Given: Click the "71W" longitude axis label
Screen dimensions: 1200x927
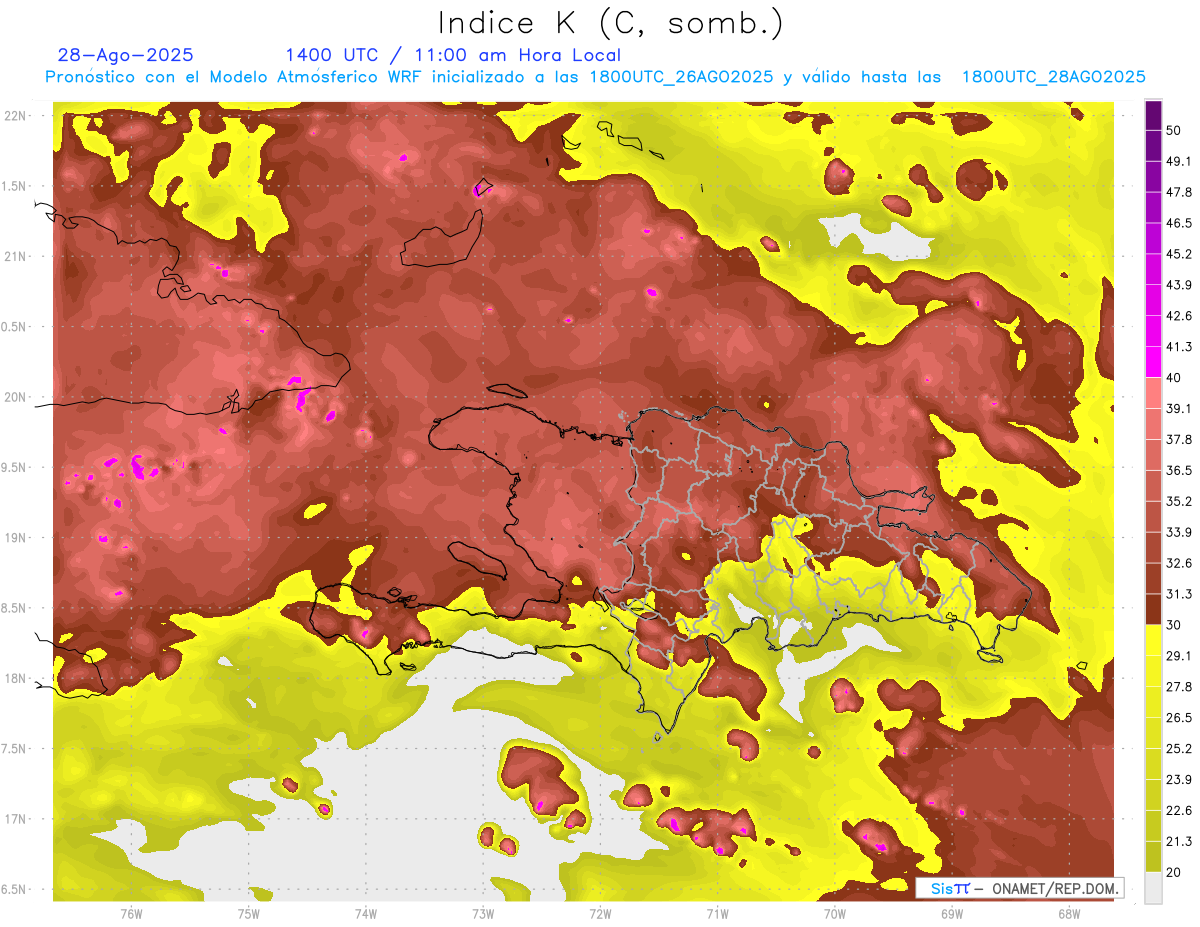Looking at the screenshot, I should pos(717,914).
